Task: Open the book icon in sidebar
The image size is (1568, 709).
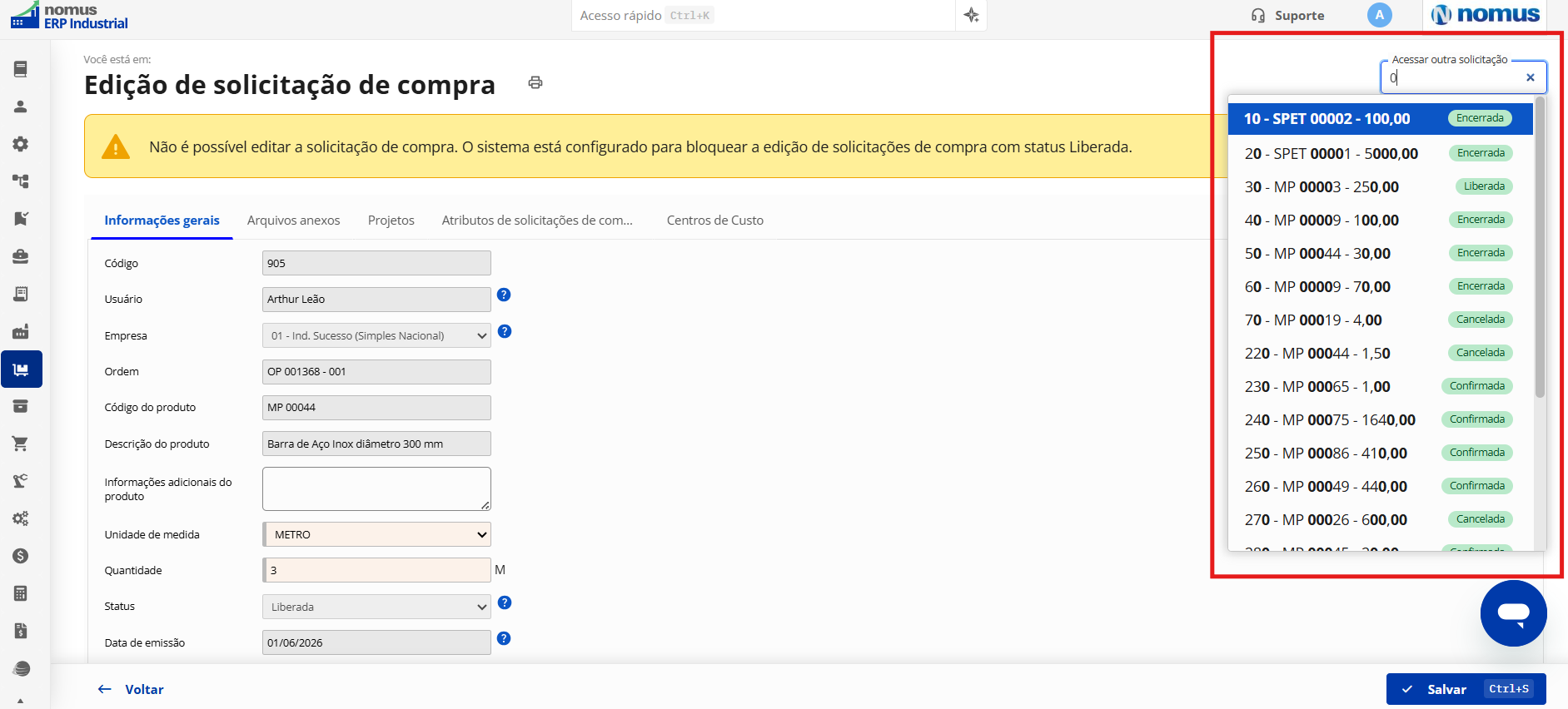Action: [x=21, y=69]
